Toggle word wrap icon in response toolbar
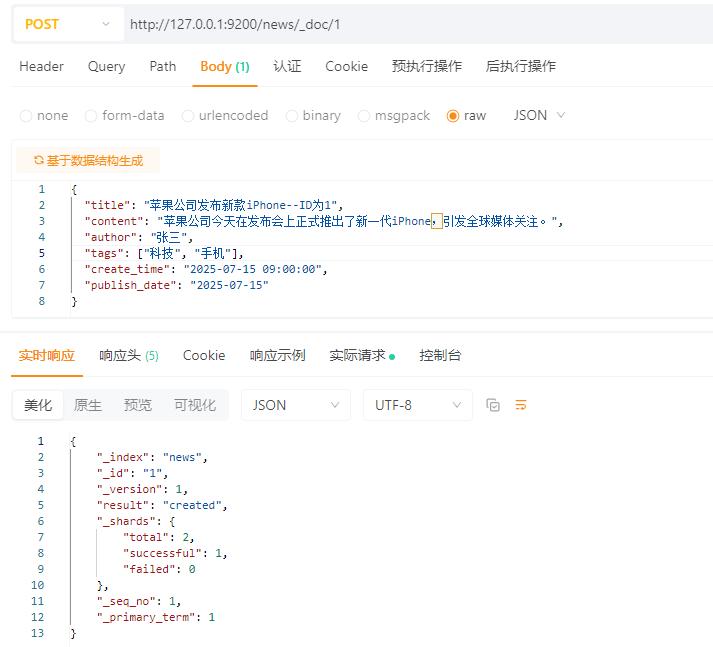This screenshot has height=647, width=713. [521, 405]
